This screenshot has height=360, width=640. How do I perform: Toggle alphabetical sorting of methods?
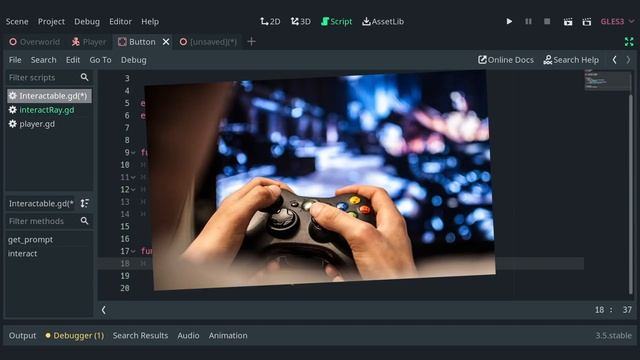[x=84, y=203]
